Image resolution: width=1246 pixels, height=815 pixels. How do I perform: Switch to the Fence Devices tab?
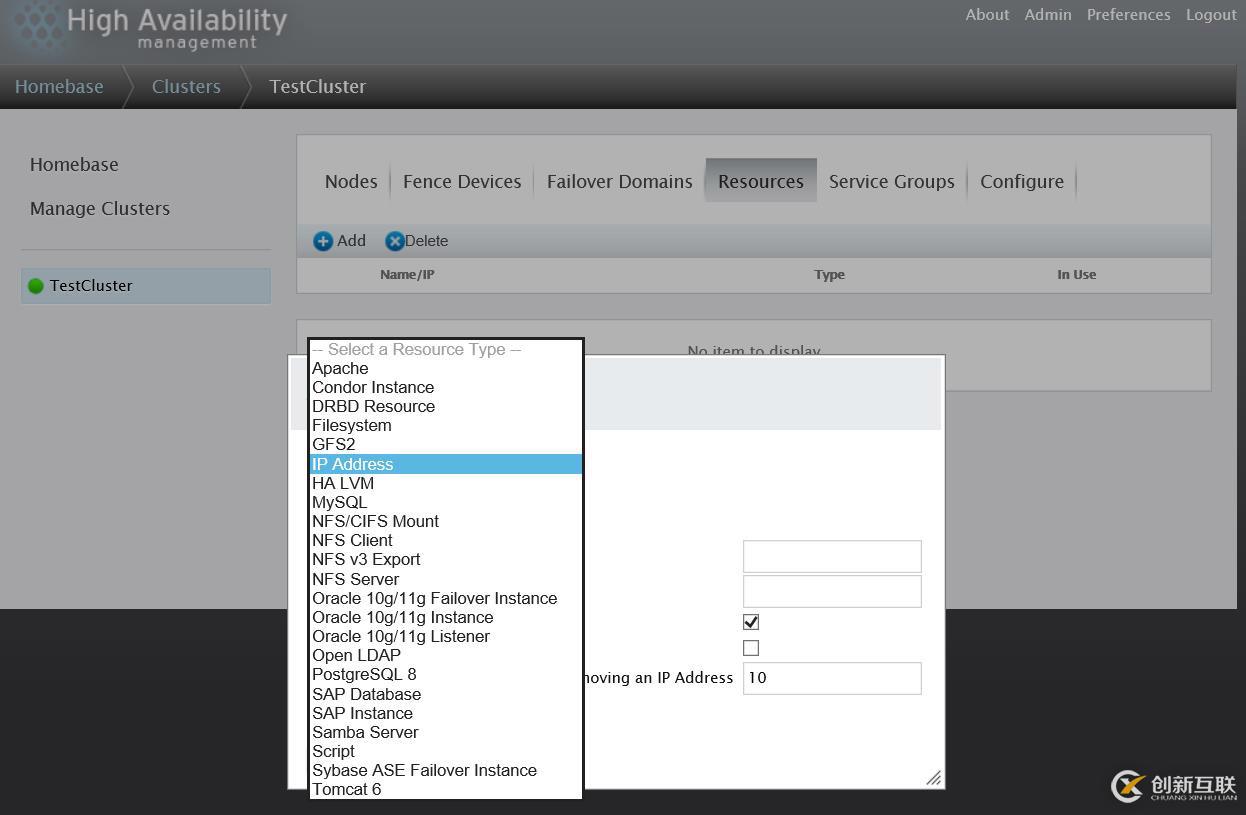[x=462, y=181]
